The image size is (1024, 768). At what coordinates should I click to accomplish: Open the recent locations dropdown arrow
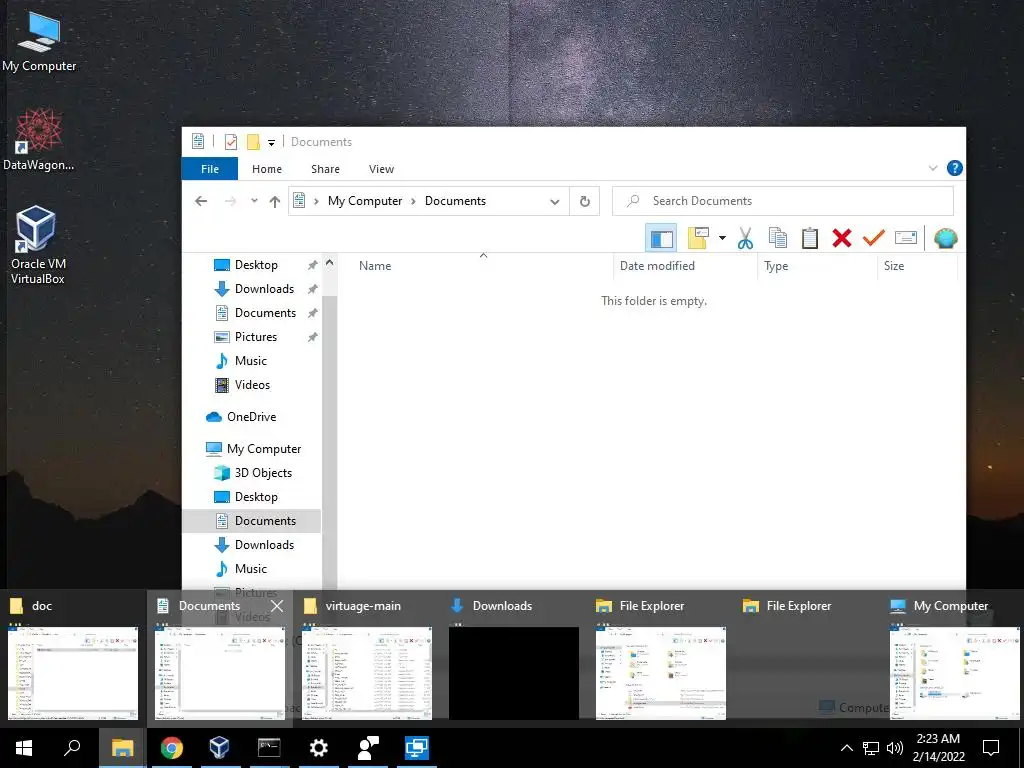tap(254, 201)
